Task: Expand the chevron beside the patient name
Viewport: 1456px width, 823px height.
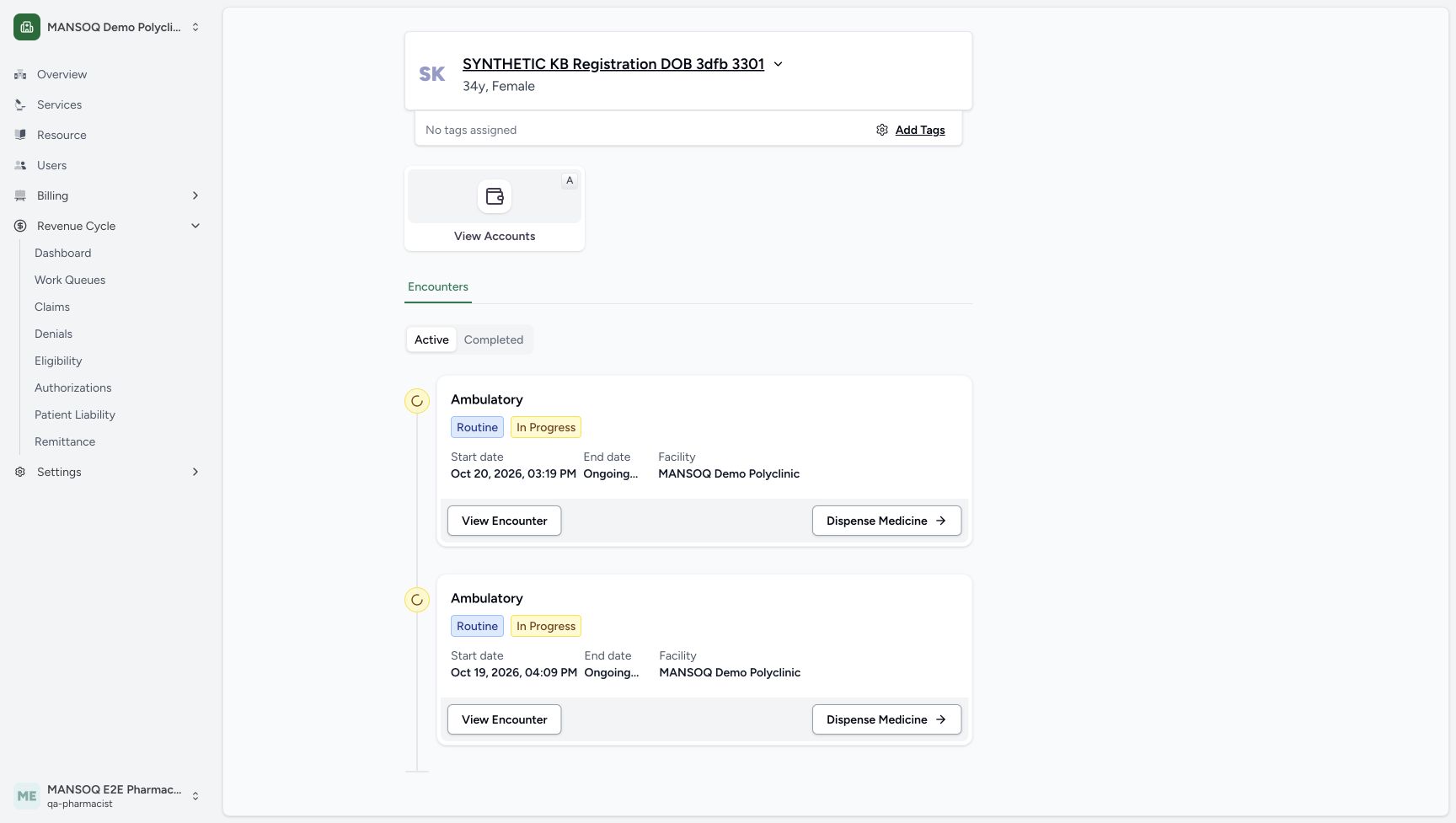Action: 778,64
